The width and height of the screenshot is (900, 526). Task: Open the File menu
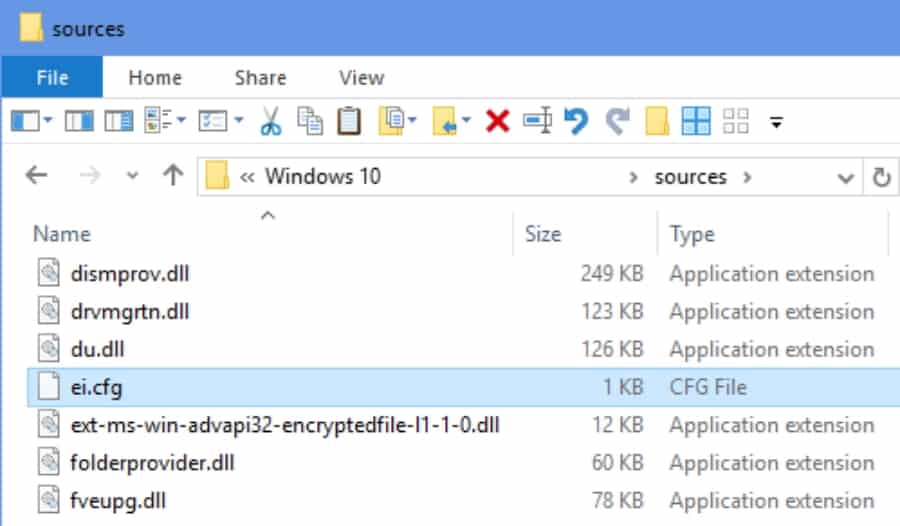click(52, 78)
